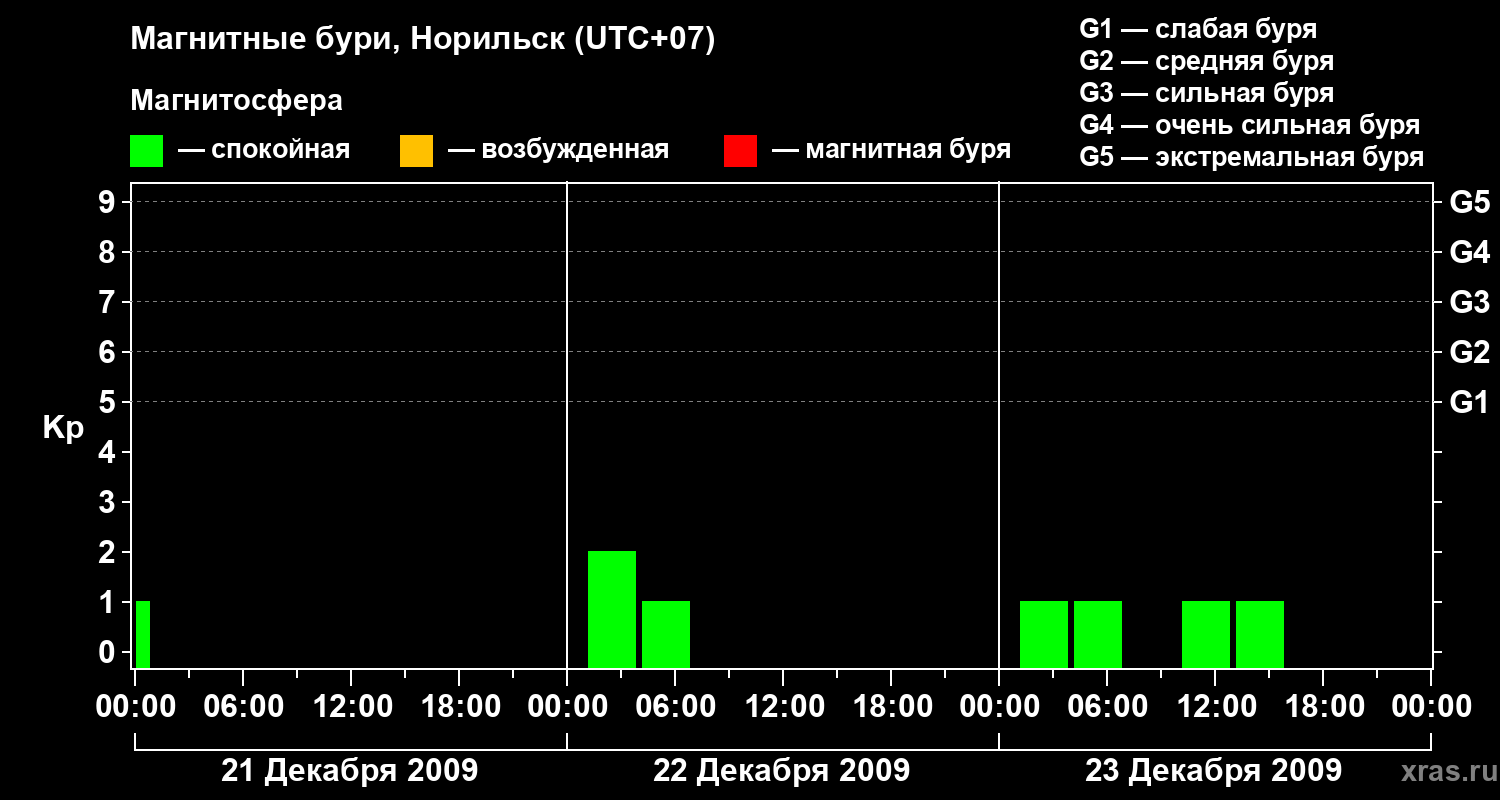Viewport: 1500px width, 800px height.
Task: Click the 'G5 — экстремальная буря' legend line
Action: point(1252,157)
